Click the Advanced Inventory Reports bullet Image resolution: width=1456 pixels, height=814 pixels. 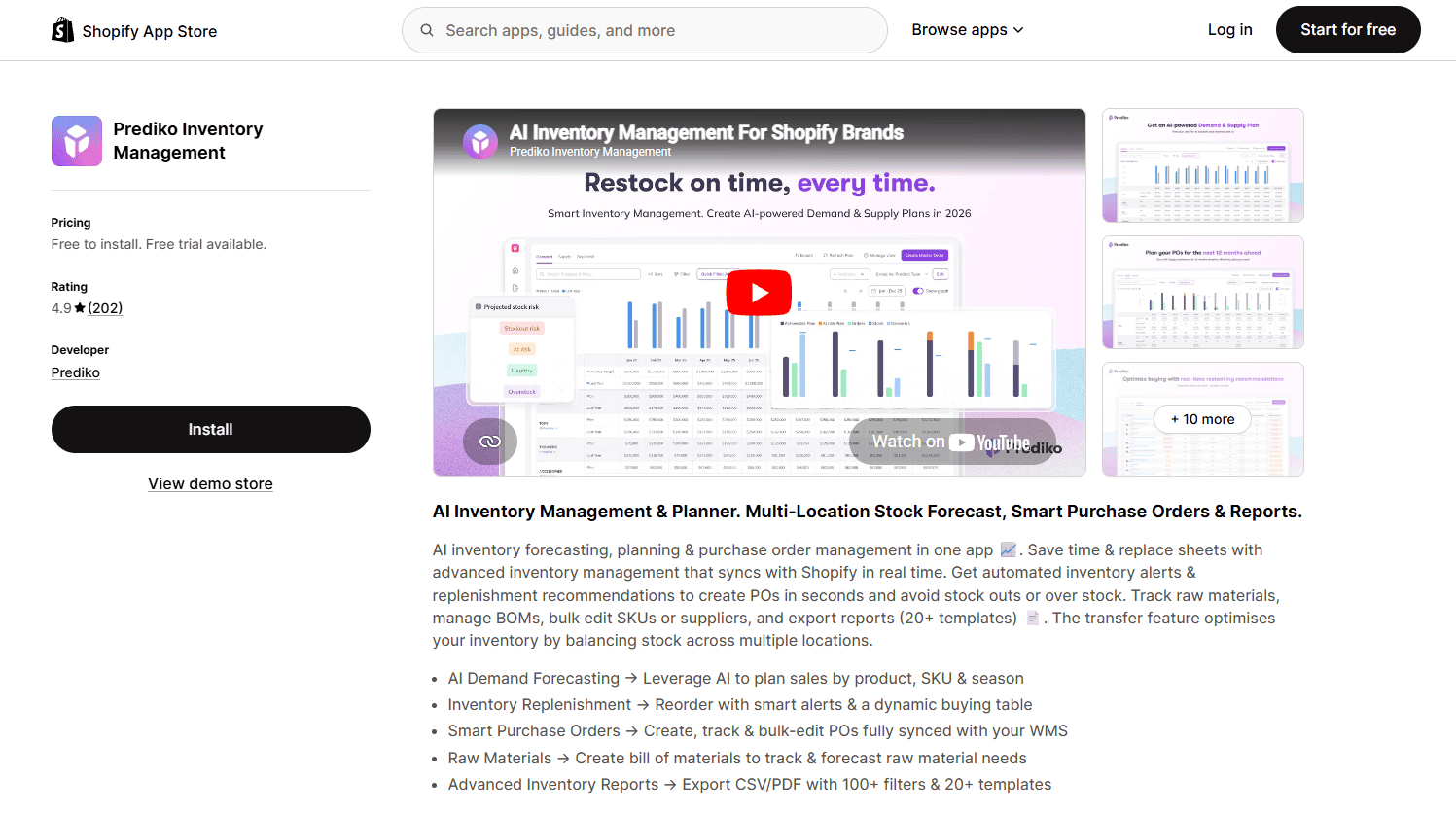750,785
